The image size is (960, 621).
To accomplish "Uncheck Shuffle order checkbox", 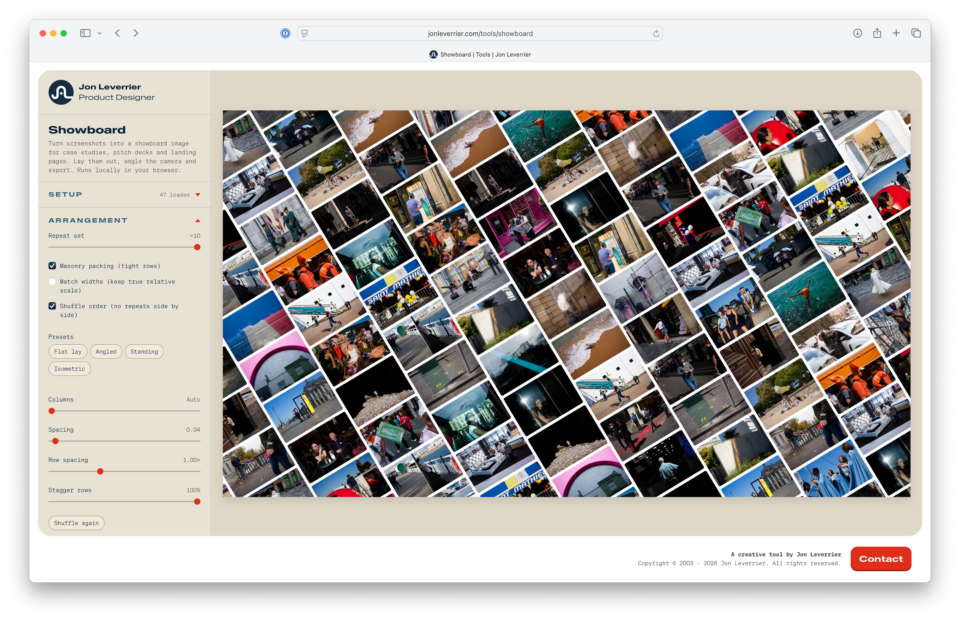I will 52,306.
